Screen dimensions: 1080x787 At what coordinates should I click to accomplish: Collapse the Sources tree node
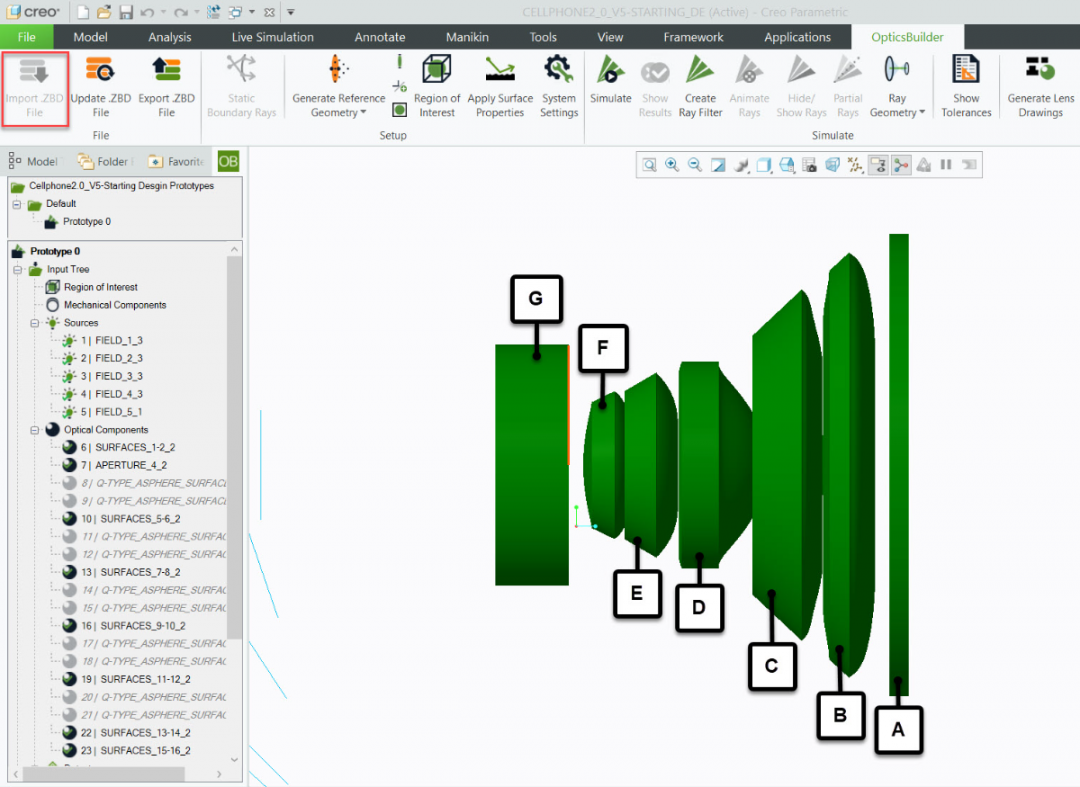[34, 323]
